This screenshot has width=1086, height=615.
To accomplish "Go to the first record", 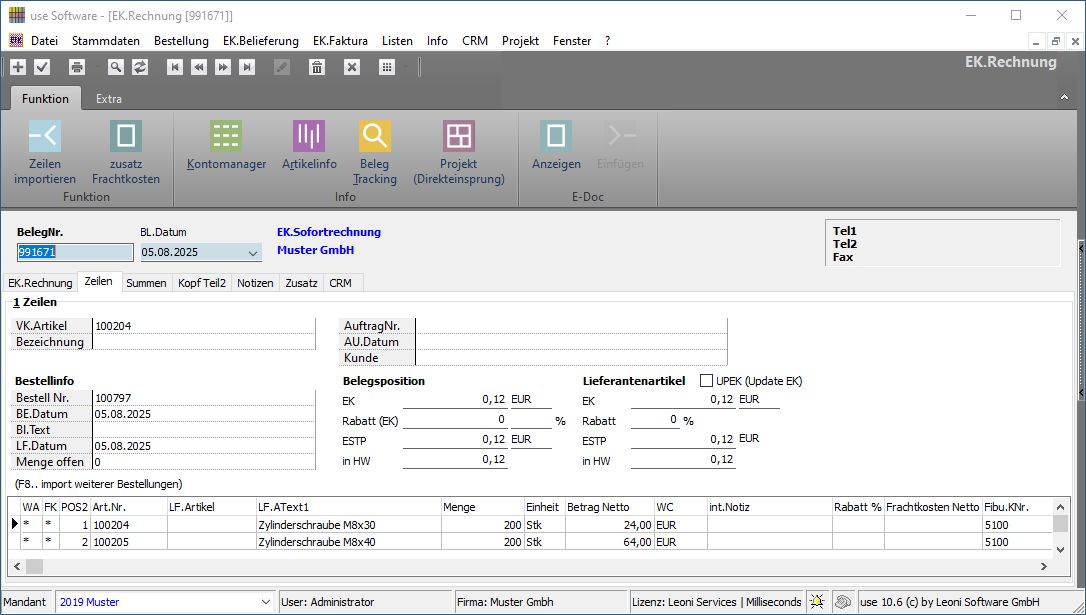I will [x=175, y=67].
